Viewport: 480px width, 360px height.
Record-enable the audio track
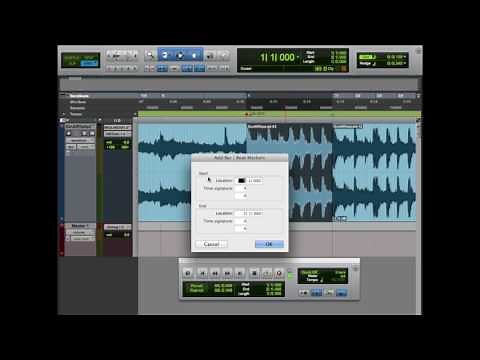click(x=69, y=134)
